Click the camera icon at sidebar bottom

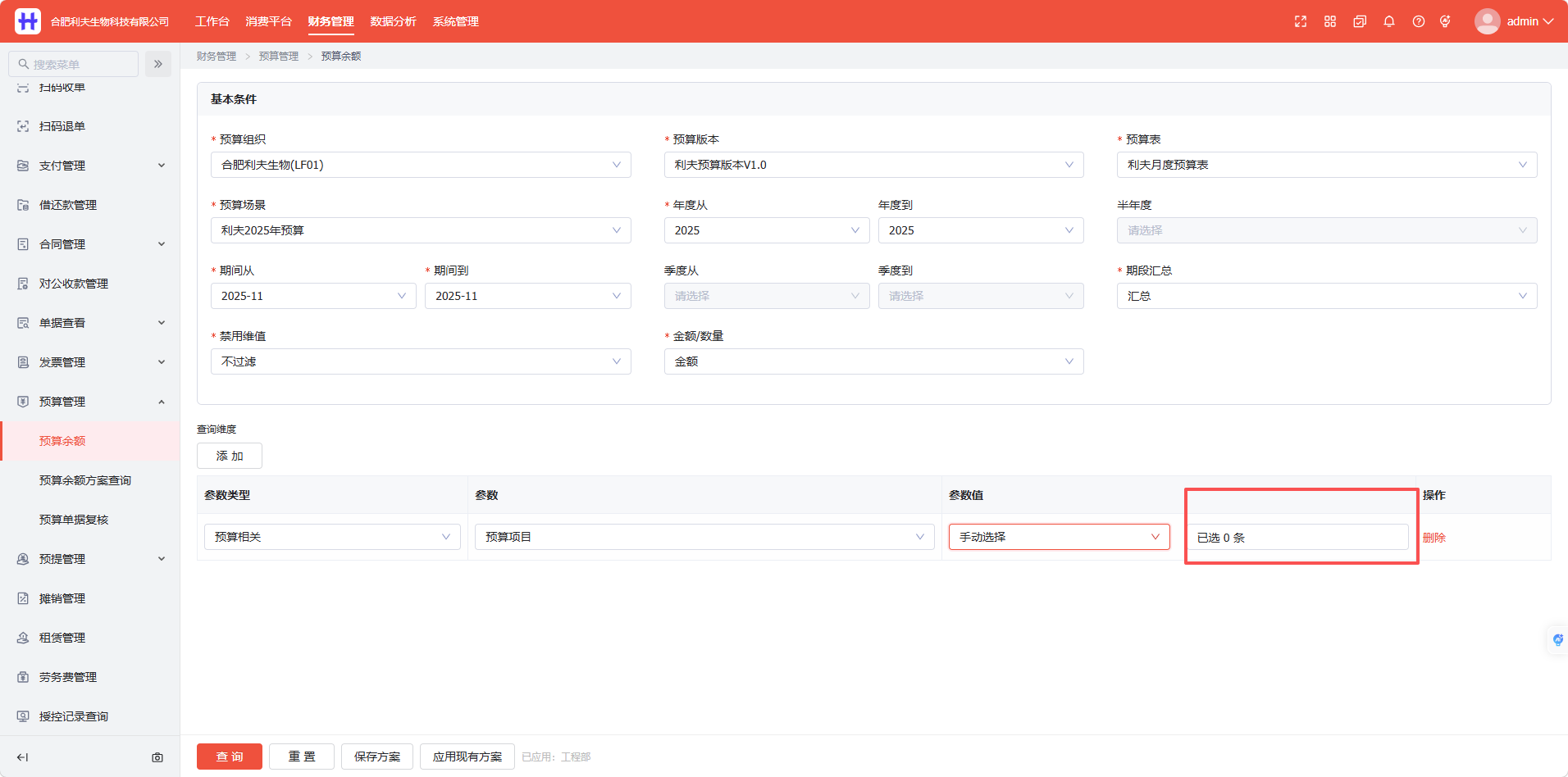157,757
